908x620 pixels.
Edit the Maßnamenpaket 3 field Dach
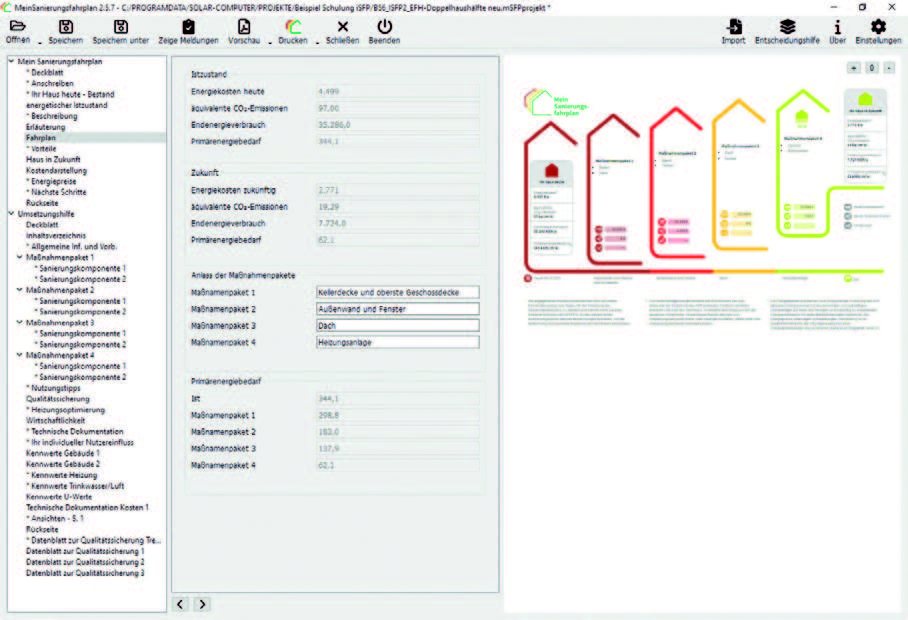(x=398, y=326)
